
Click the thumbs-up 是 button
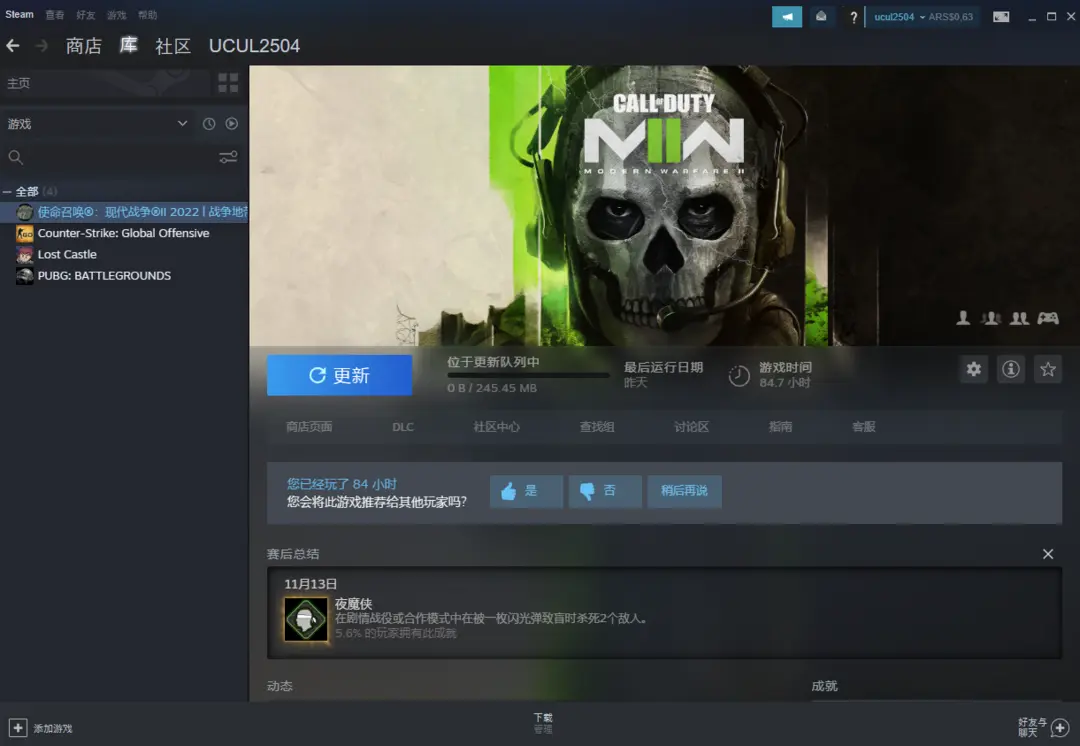pos(526,491)
